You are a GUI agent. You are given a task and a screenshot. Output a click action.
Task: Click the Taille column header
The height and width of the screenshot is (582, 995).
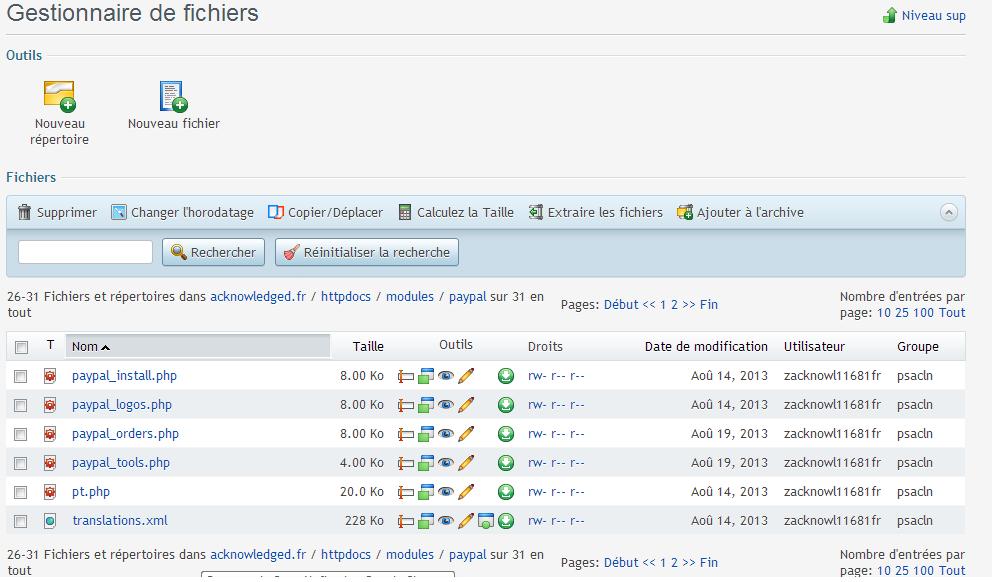click(x=368, y=347)
